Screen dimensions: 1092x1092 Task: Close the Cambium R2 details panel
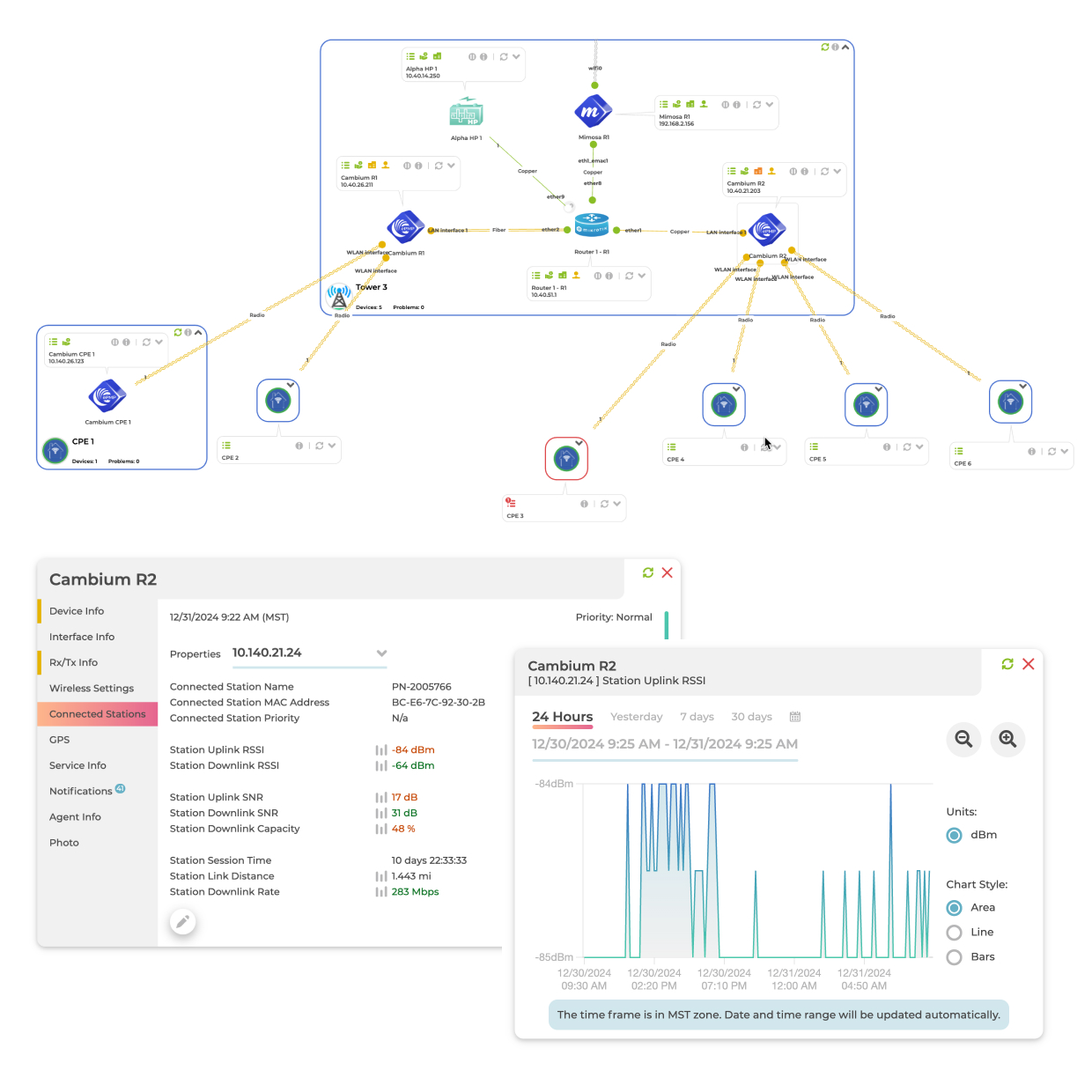tap(668, 572)
